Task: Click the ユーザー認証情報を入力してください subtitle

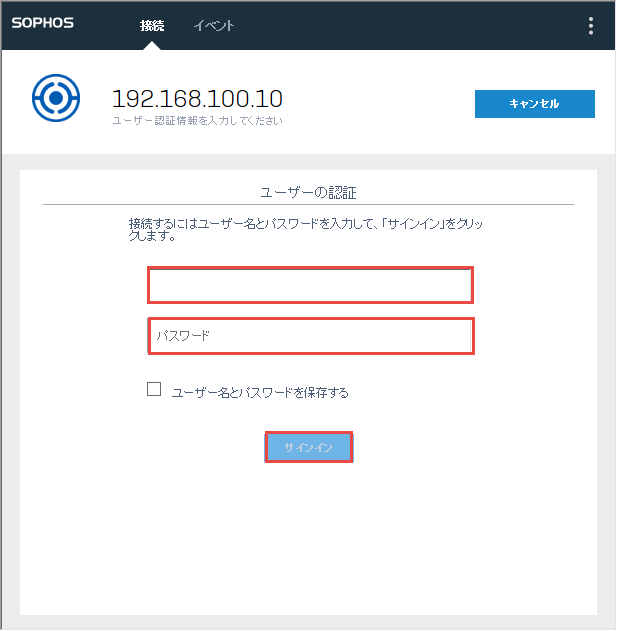Action: [197, 121]
